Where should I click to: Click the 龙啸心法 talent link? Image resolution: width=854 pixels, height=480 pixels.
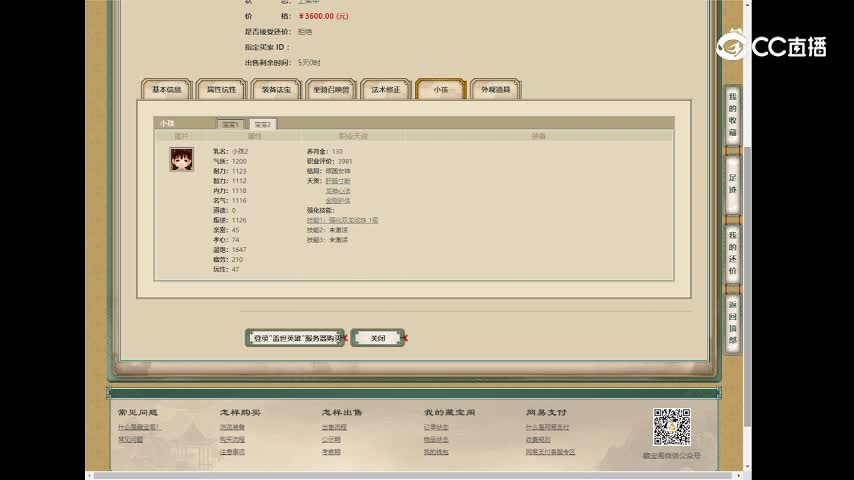(337, 190)
